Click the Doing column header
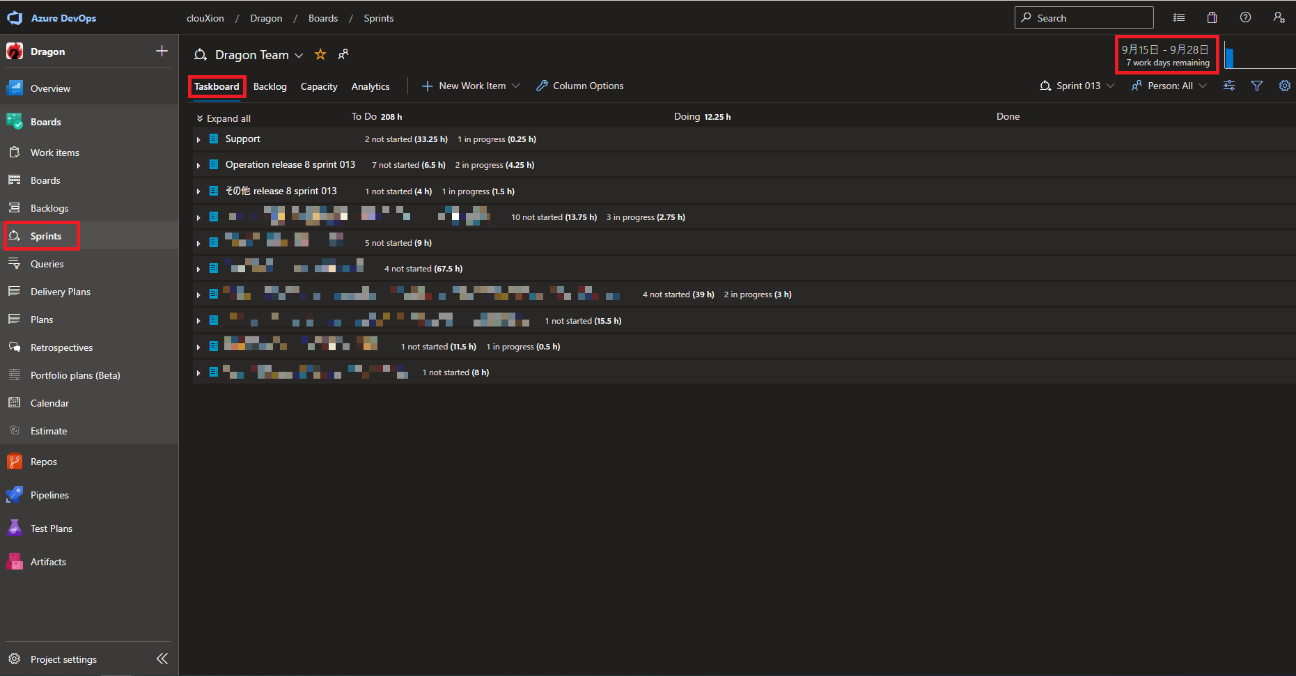This screenshot has width=1296, height=676. 702,117
